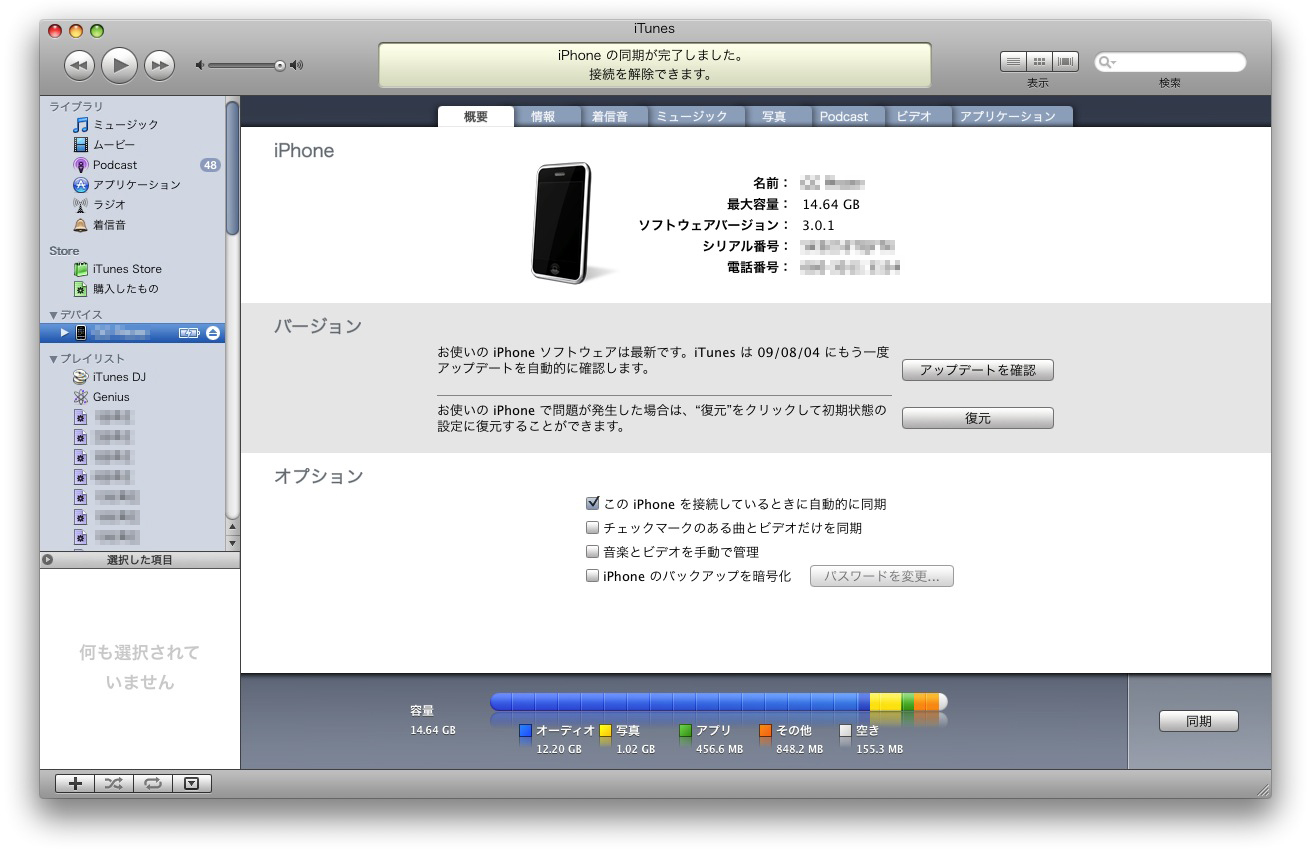Expand the iPhone device tree item
The width and height of the screenshot is (1311, 858).
64,333
